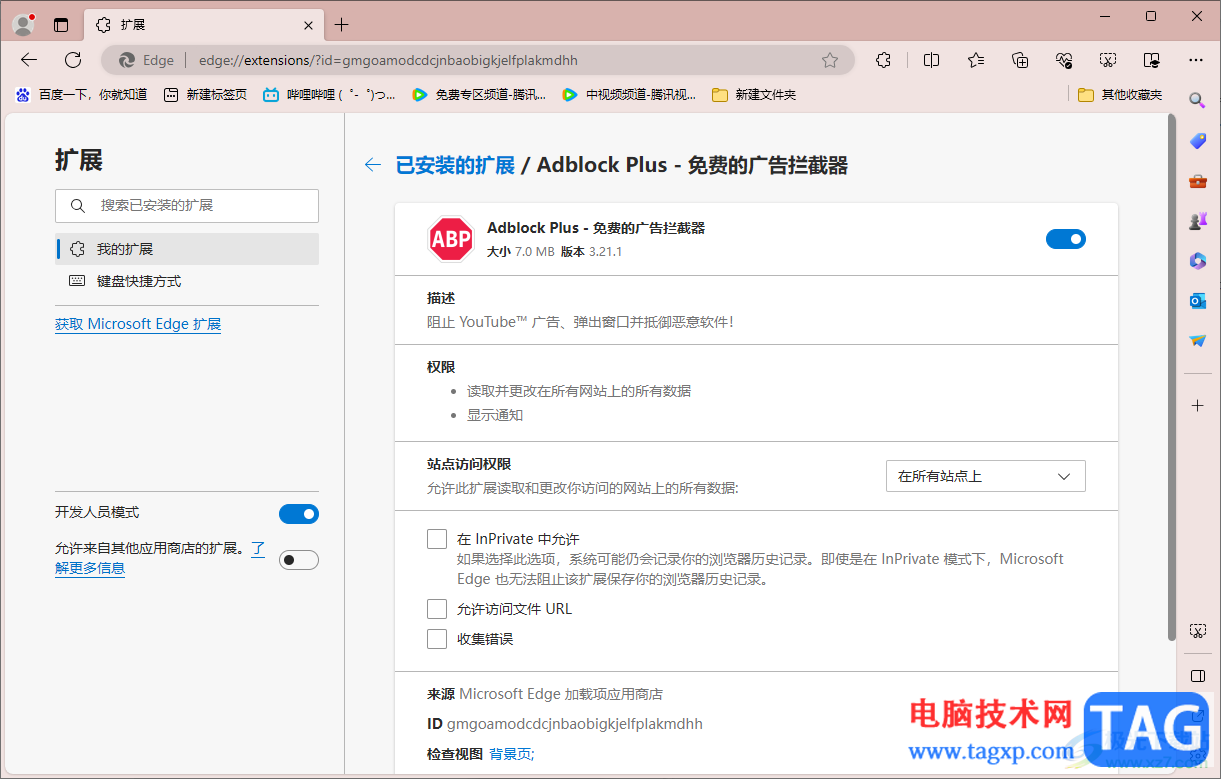Click the sidebar screenshot icon
Image resolution: width=1221 pixels, height=779 pixels.
pos(1197,631)
